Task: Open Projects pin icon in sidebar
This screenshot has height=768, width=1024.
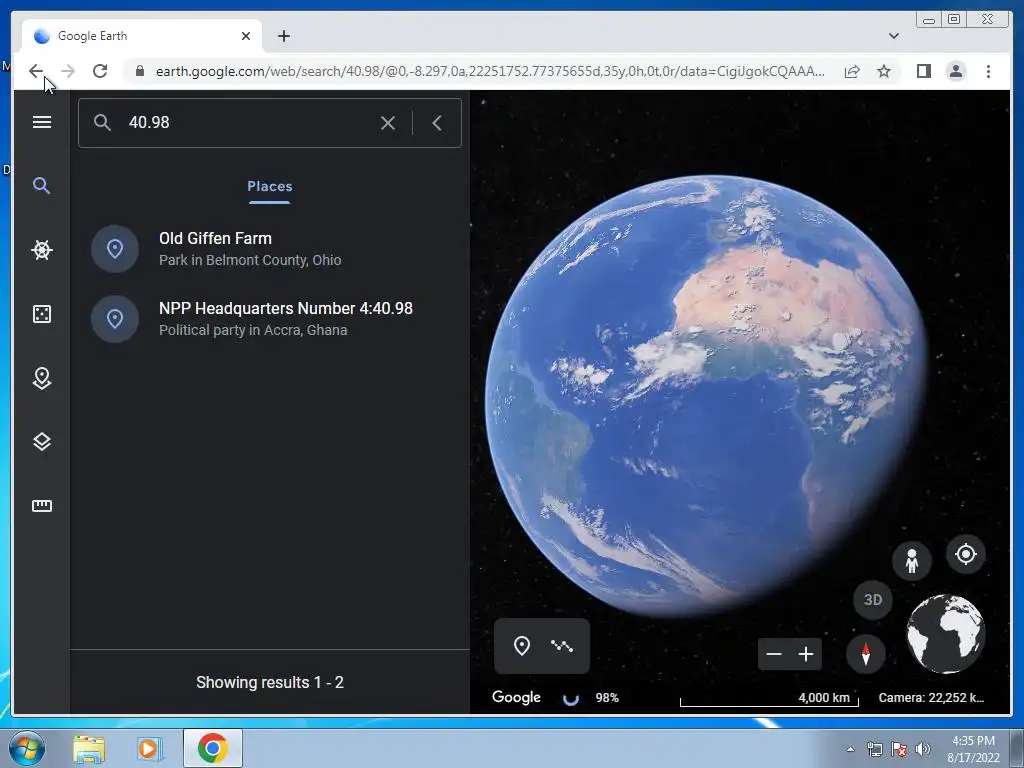Action: coord(42,377)
